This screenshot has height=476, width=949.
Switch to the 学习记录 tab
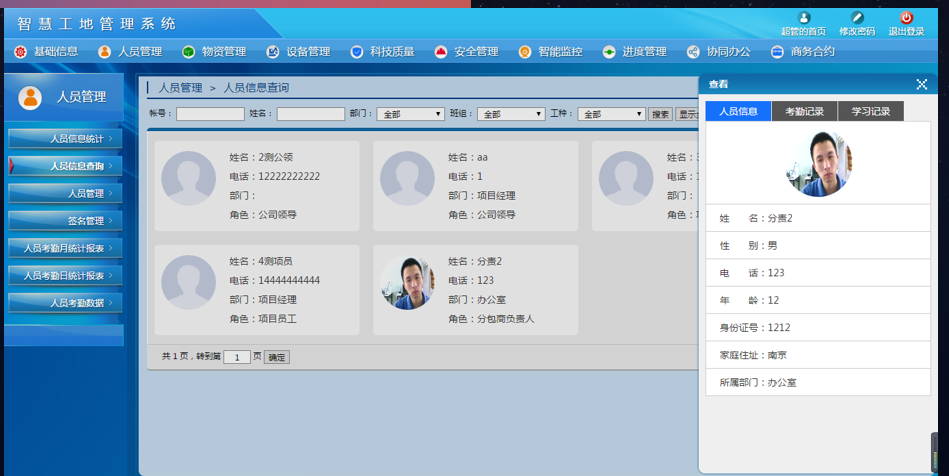(x=871, y=111)
